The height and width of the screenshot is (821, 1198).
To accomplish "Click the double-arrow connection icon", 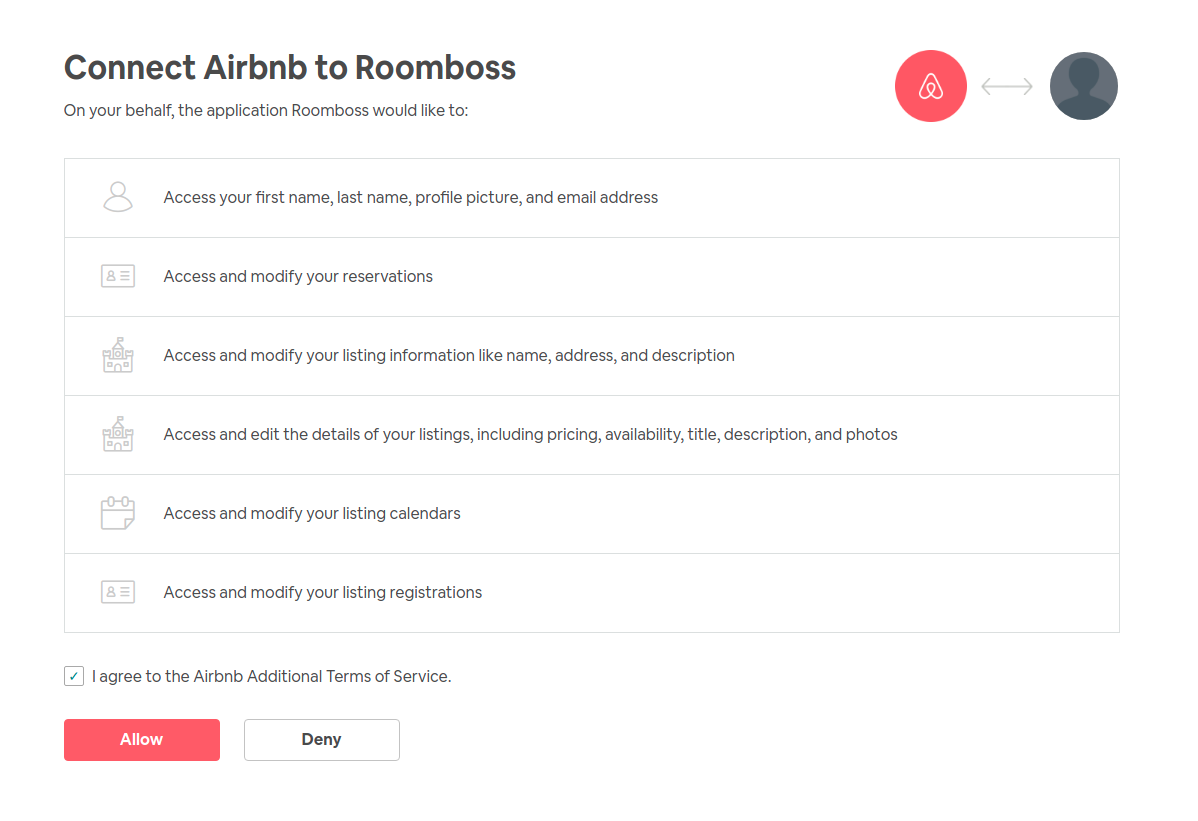I will pos(1007,87).
